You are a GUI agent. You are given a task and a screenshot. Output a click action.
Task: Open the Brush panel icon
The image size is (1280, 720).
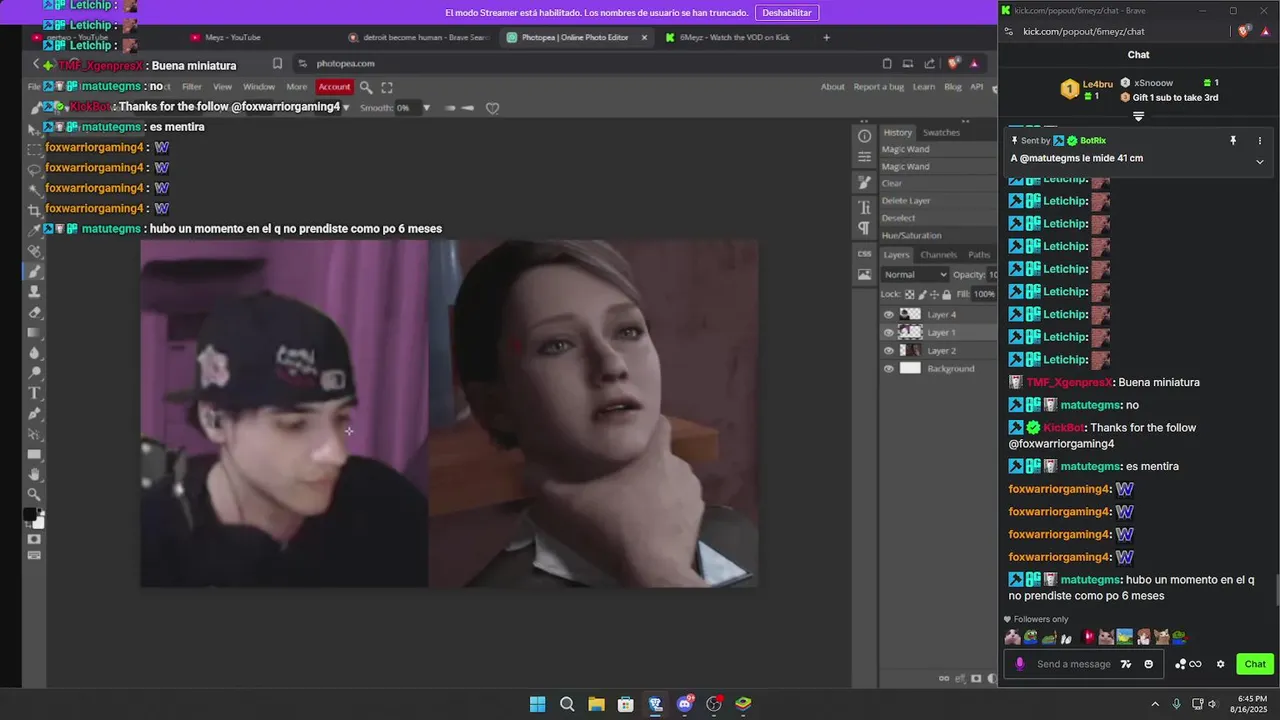[x=865, y=182]
